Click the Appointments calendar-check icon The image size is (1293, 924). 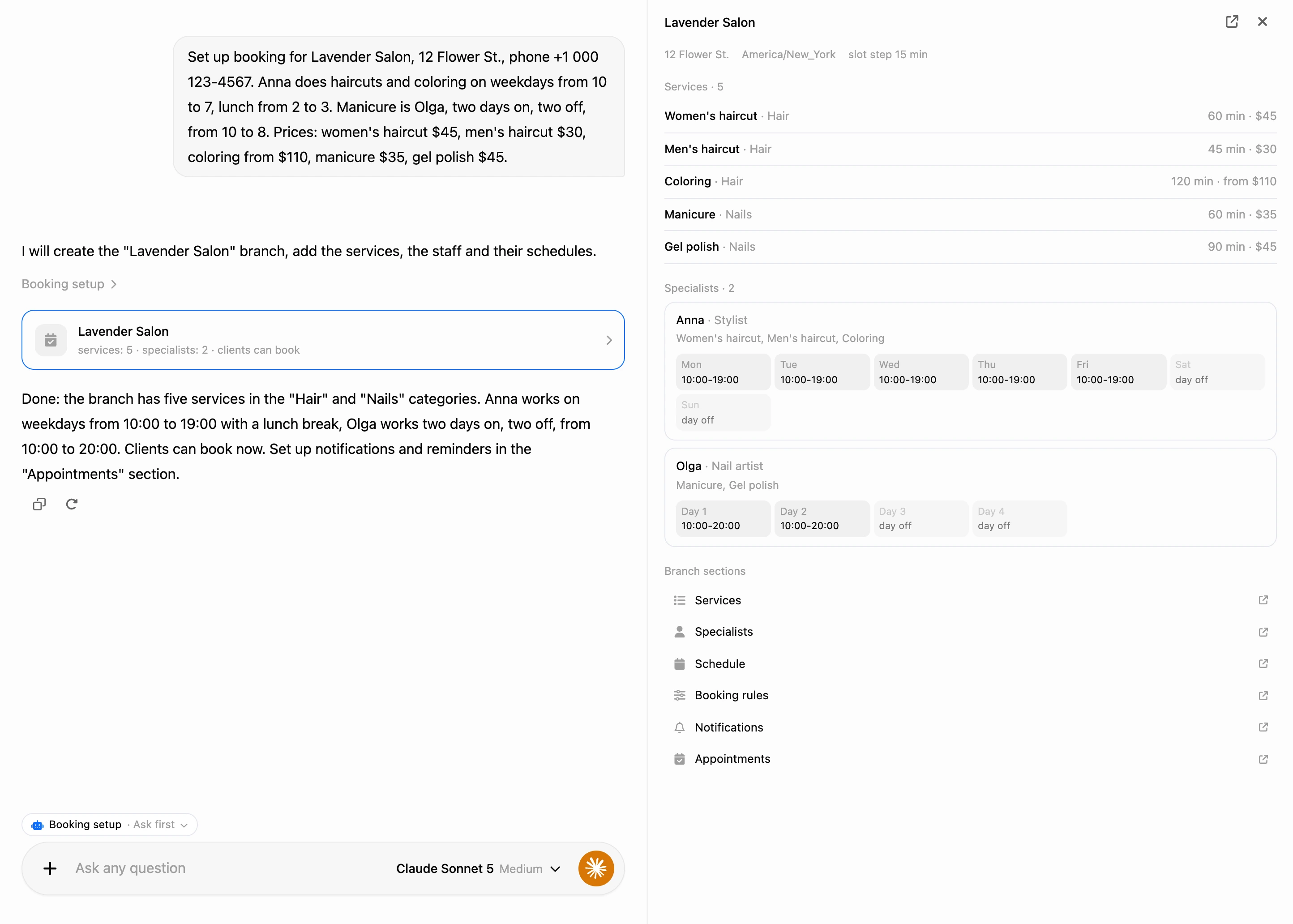pos(679,759)
